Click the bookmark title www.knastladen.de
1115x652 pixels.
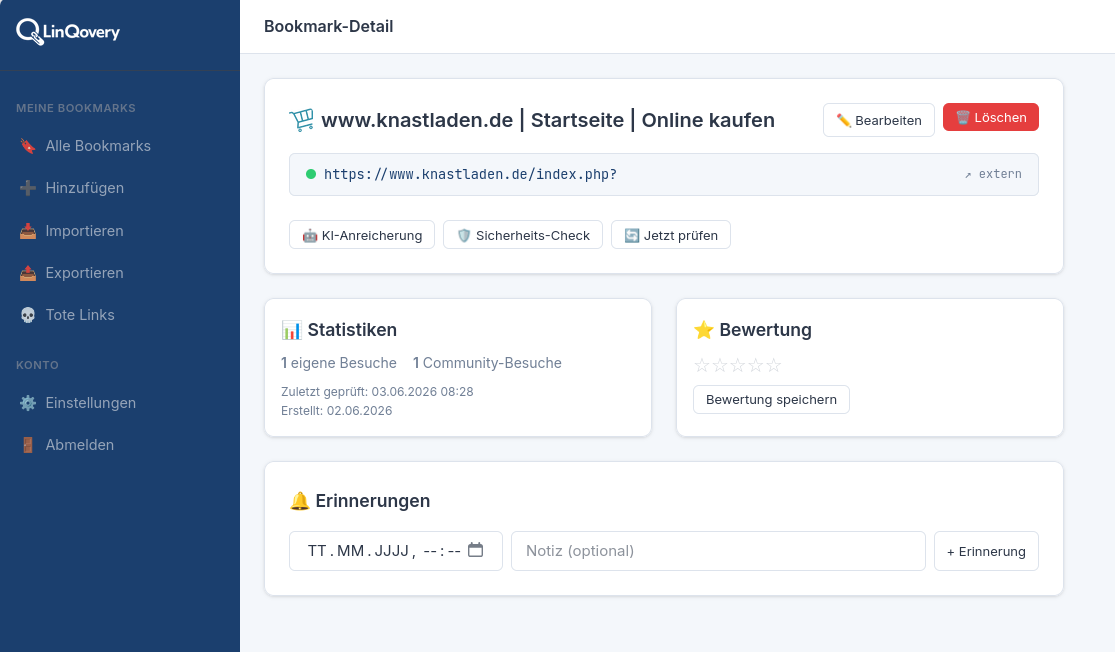(548, 119)
